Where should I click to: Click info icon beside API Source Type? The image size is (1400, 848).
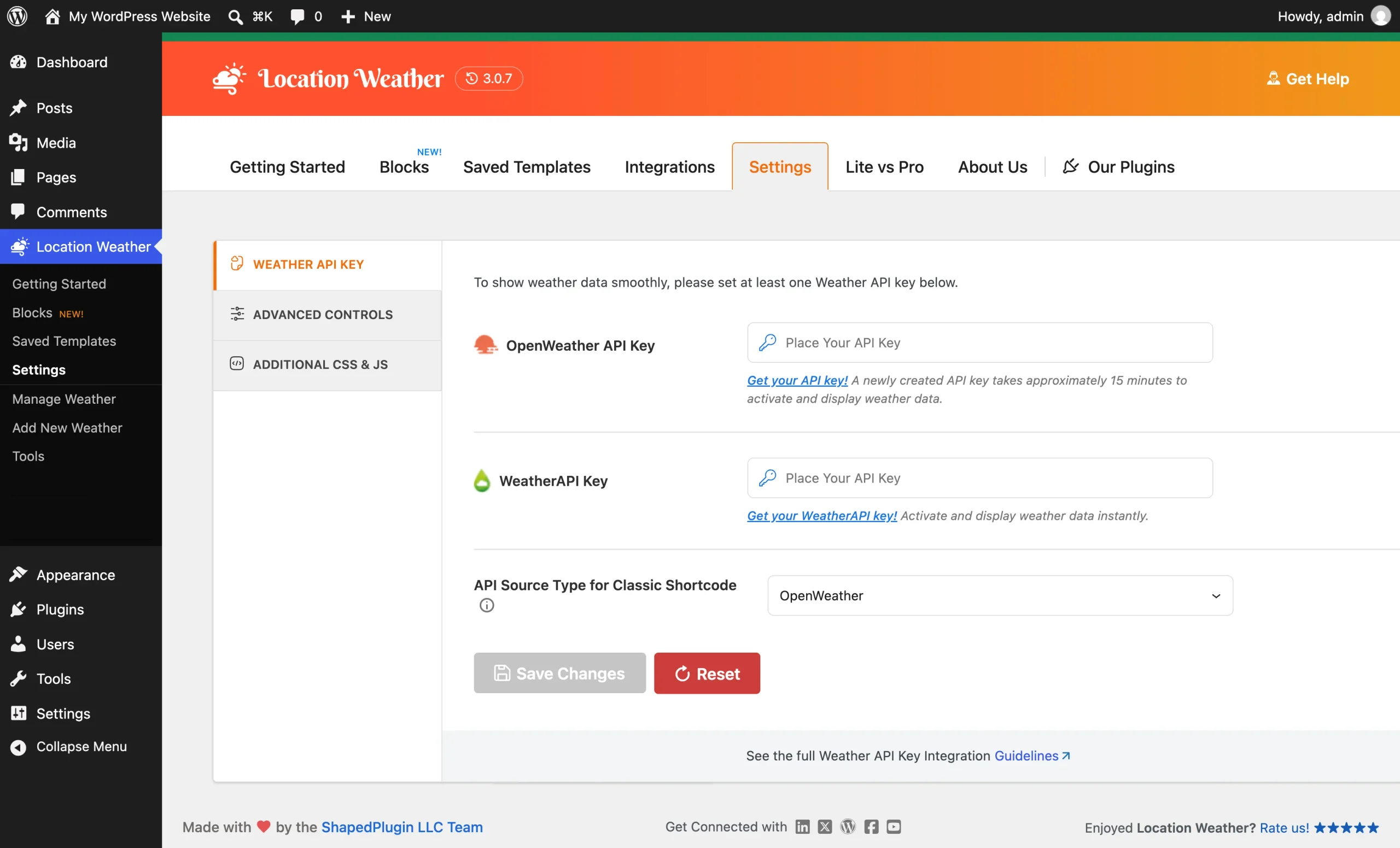486,605
